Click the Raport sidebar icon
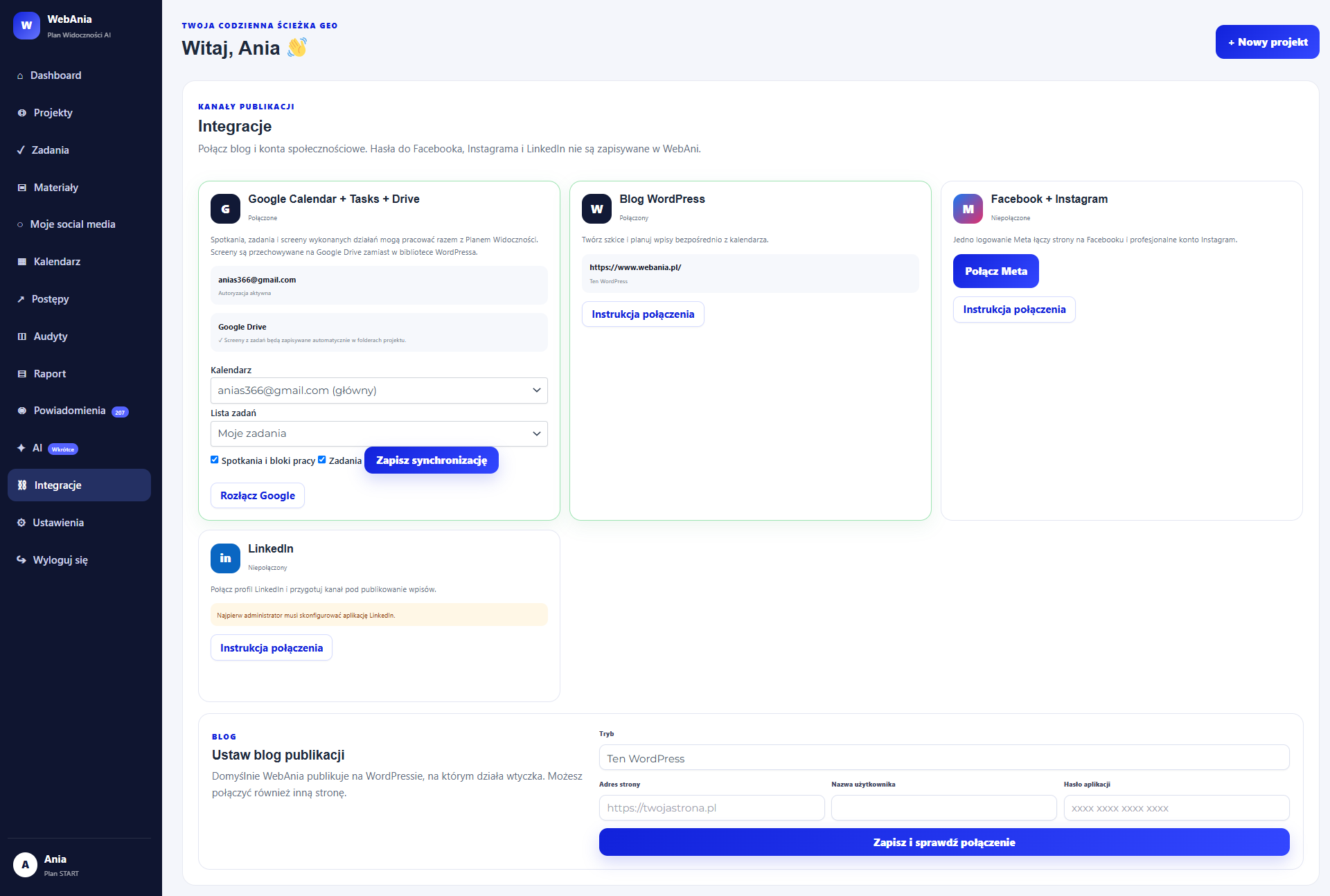Image resolution: width=1330 pixels, height=896 pixels. pos(21,374)
